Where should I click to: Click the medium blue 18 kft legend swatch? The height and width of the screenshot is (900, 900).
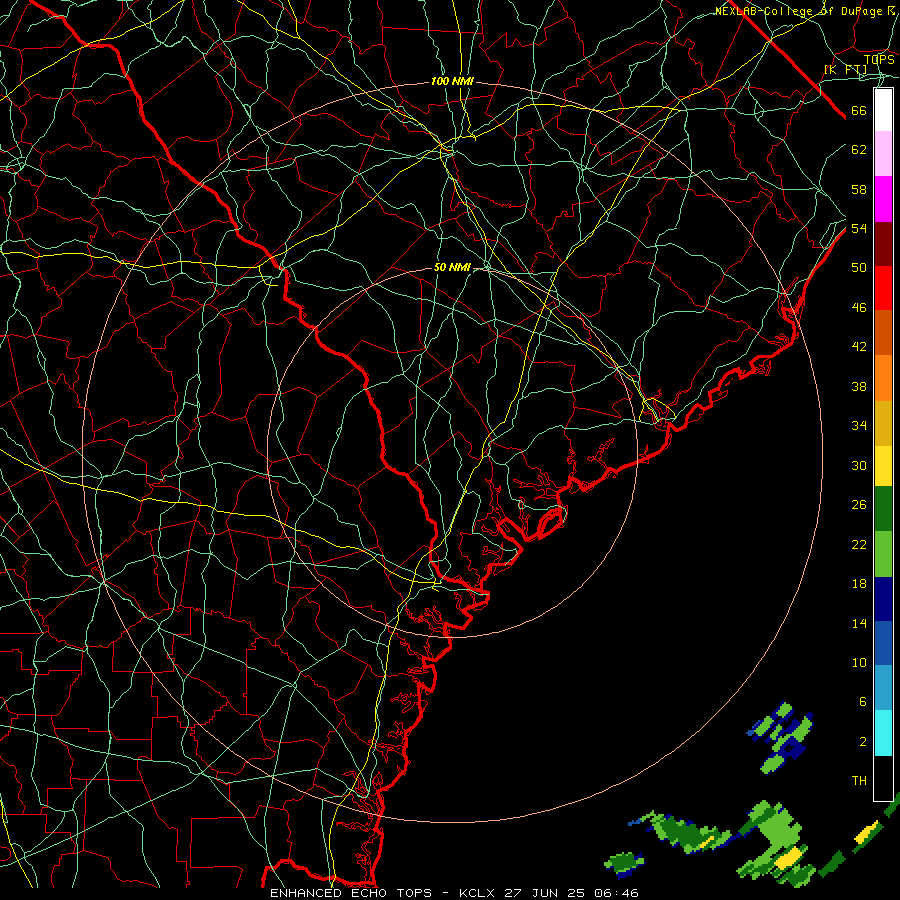883,643
